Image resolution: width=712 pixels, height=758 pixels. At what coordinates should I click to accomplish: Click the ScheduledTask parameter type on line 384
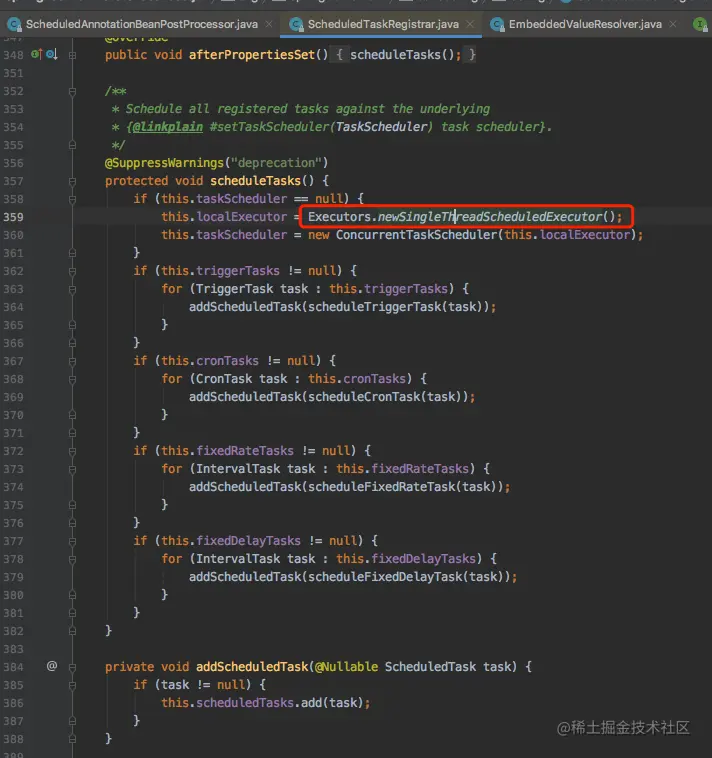[x=430, y=667]
